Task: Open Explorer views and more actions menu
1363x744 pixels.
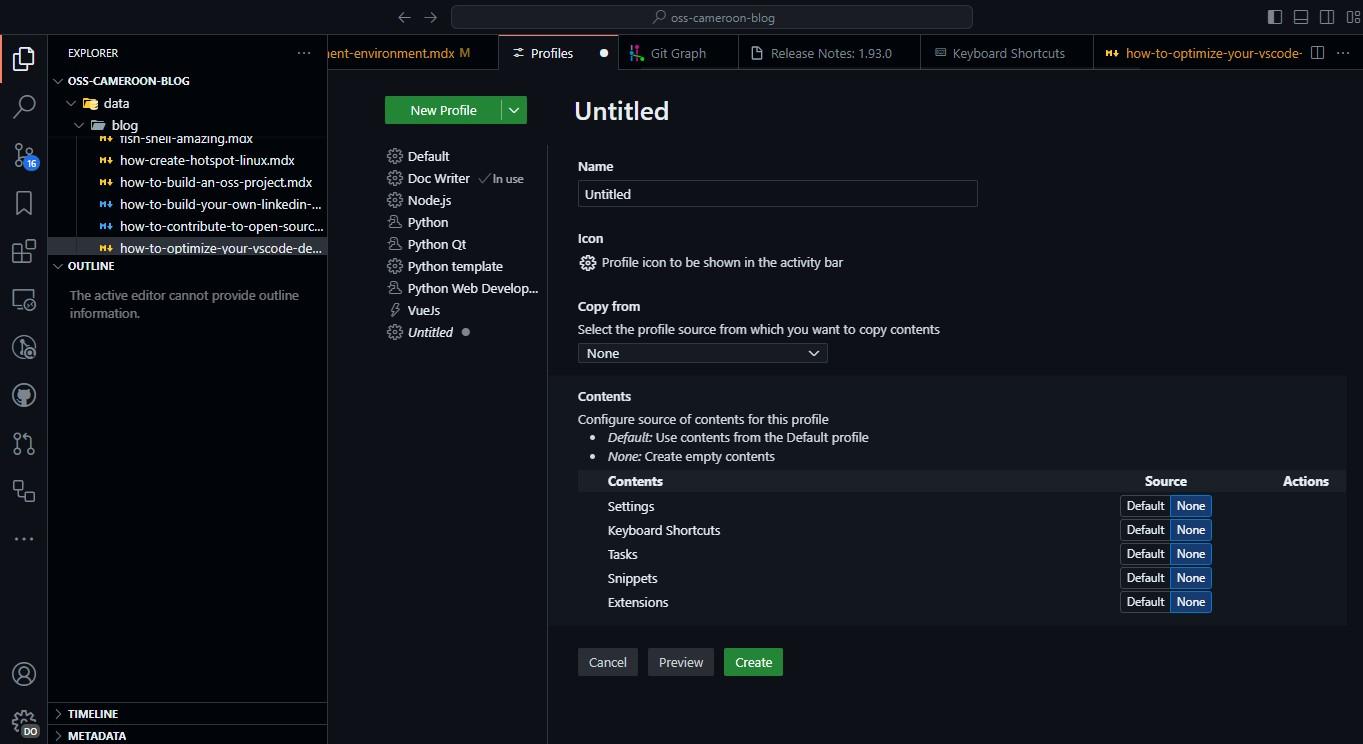Action: pos(304,53)
